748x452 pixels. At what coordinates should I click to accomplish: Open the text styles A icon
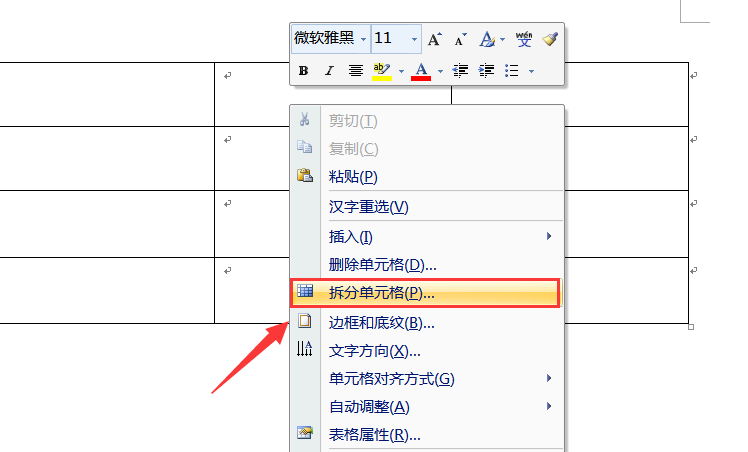(487, 39)
